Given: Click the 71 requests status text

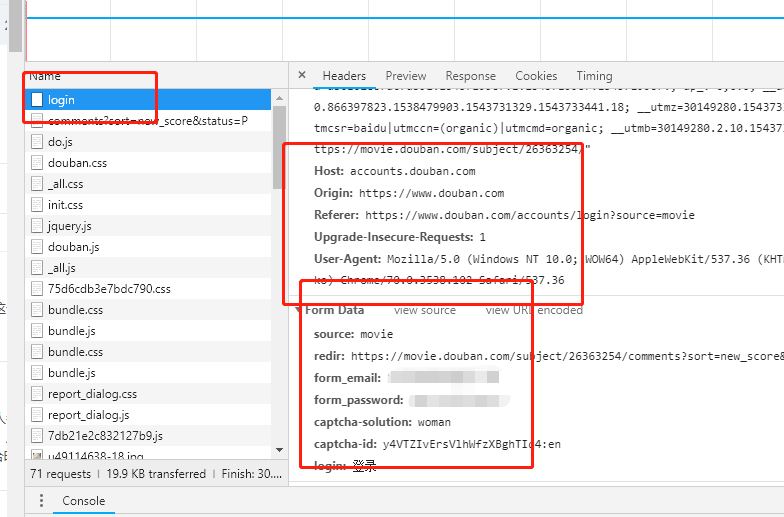Looking at the screenshot, I should (x=60, y=474).
